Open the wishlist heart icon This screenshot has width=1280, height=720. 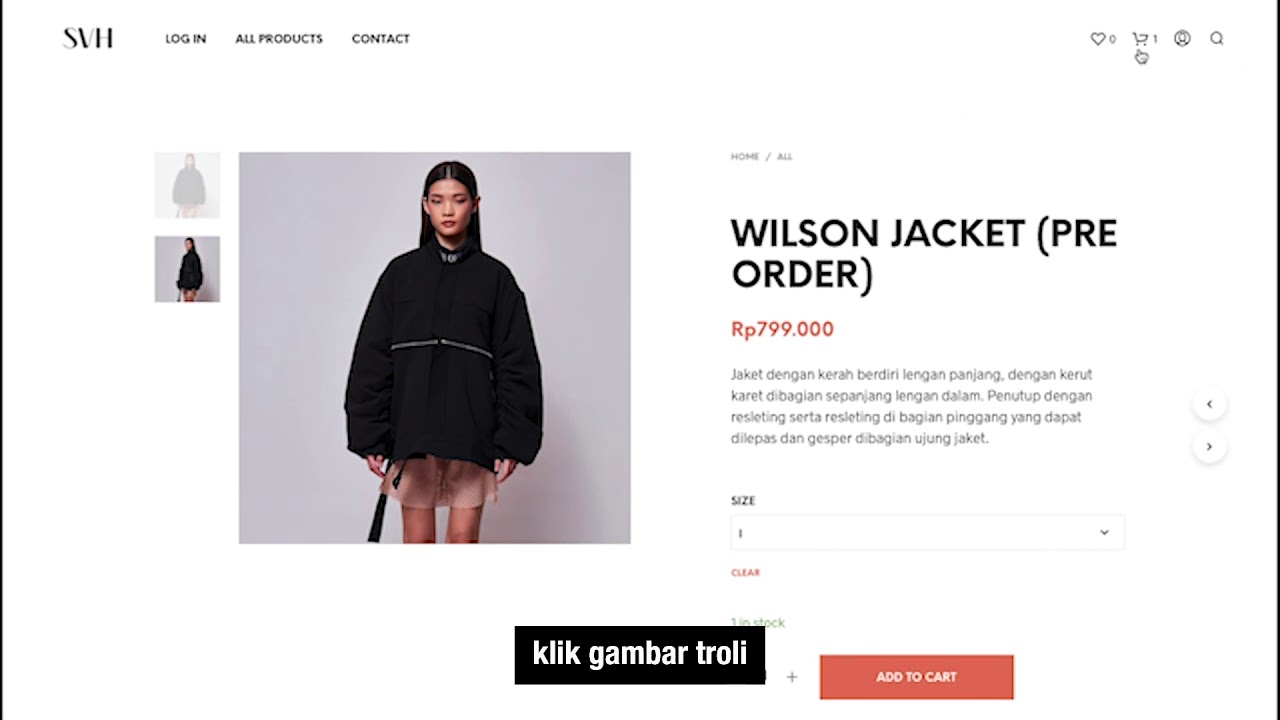pyautogui.click(x=1097, y=38)
